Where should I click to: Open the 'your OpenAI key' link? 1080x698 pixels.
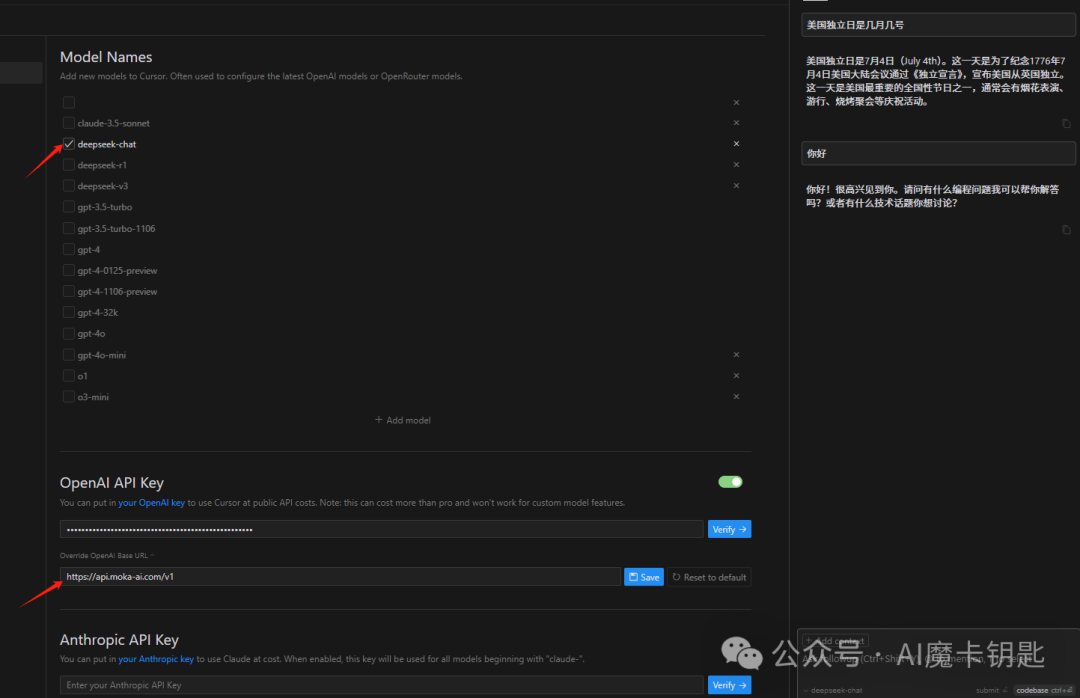click(x=151, y=503)
